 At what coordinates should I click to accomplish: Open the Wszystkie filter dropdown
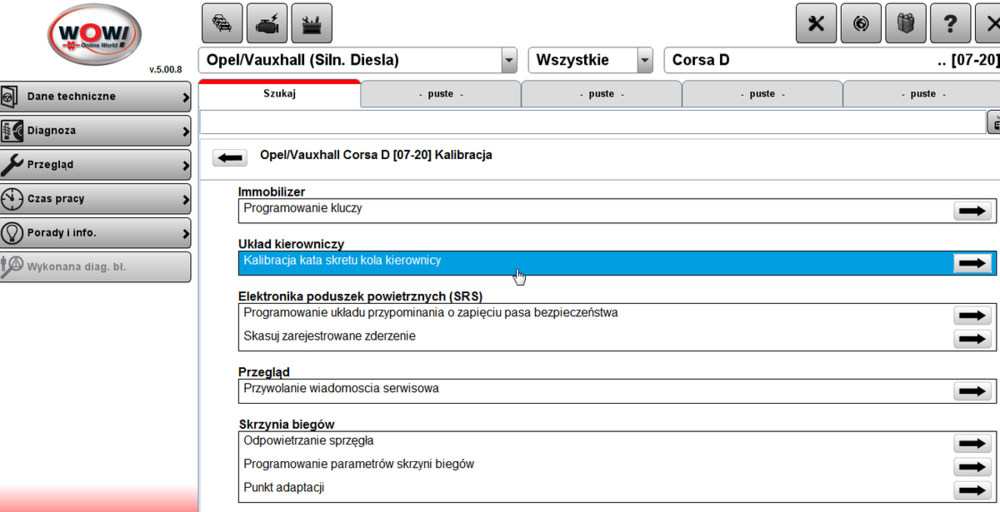[x=644, y=60]
